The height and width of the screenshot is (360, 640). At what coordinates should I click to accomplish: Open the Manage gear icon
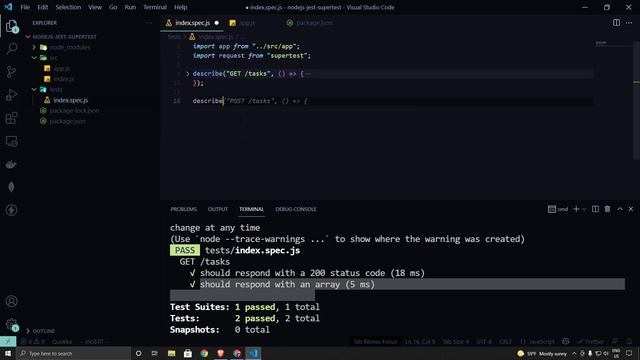[x=11, y=324]
